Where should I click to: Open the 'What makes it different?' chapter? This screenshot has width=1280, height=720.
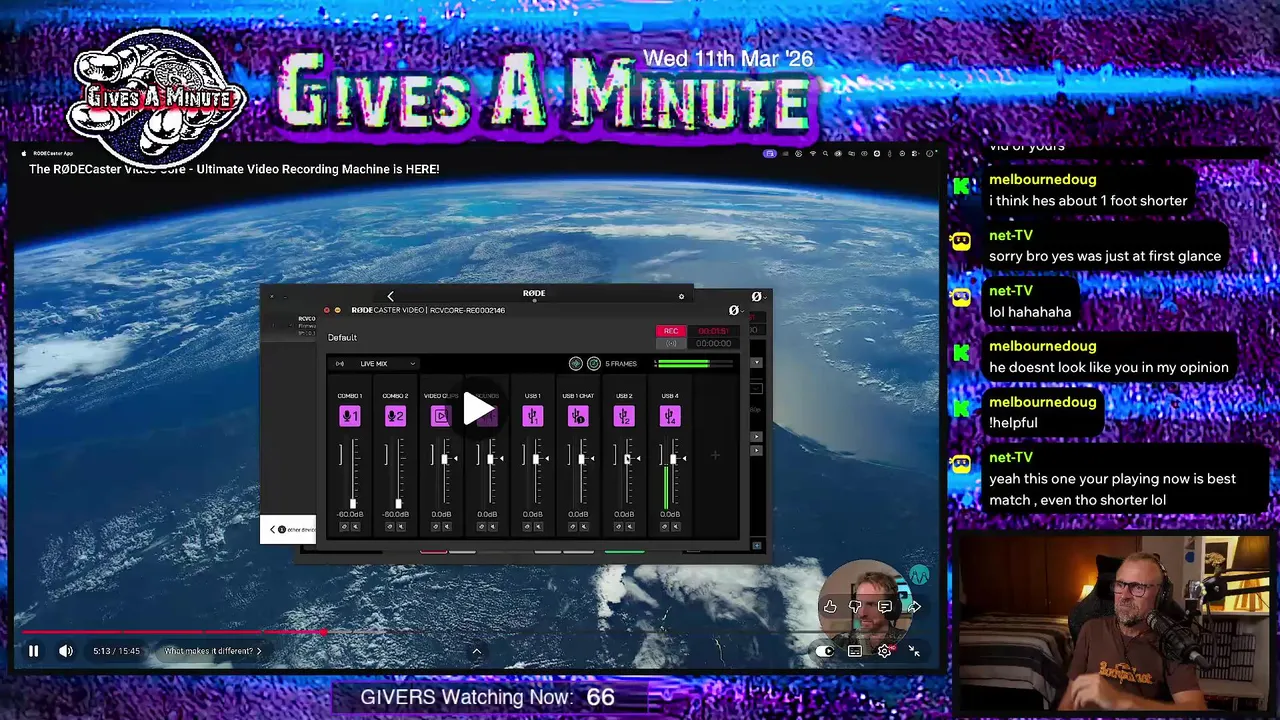(213, 651)
